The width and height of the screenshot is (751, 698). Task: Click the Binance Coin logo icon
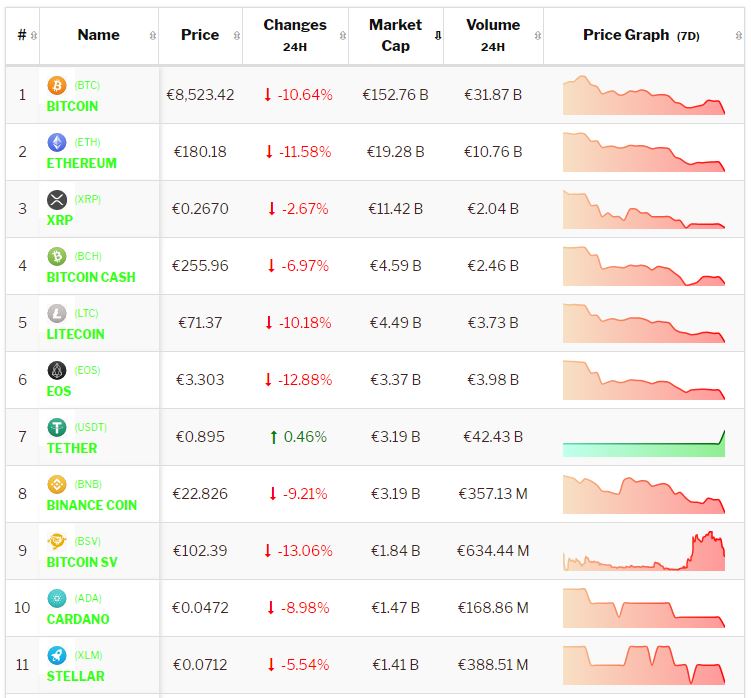click(x=57, y=486)
